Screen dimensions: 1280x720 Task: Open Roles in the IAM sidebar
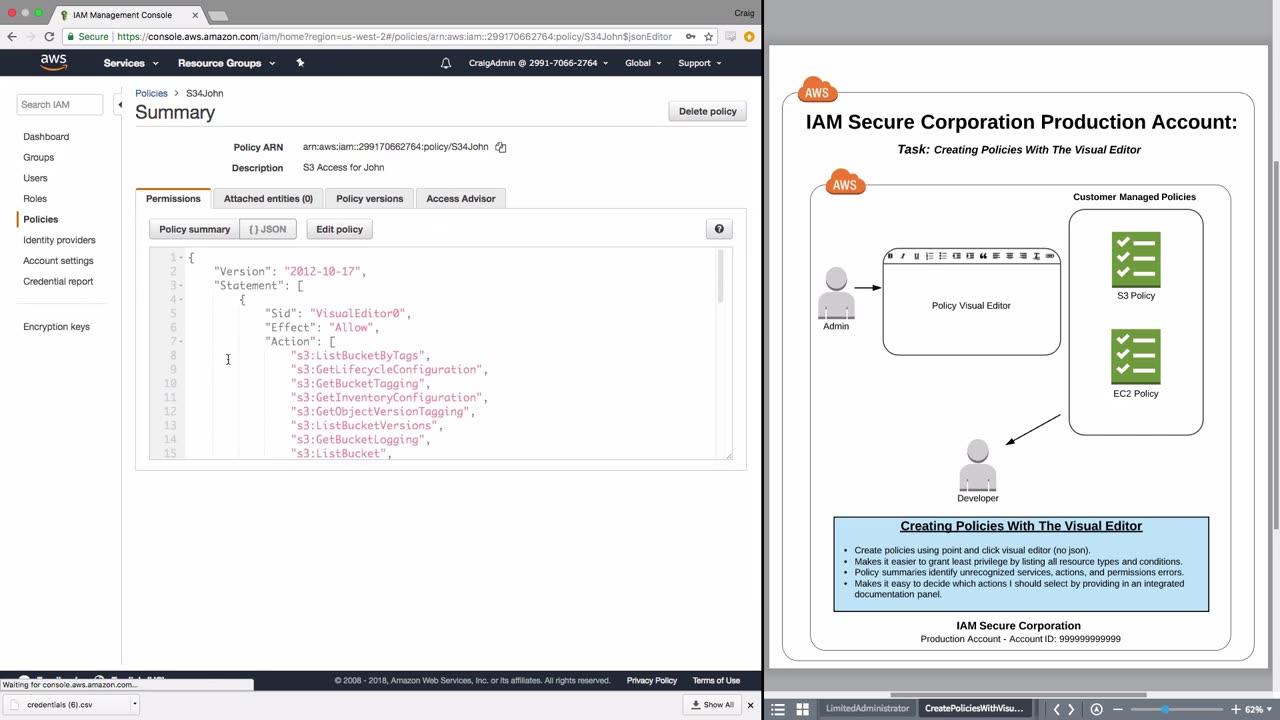[35, 199]
